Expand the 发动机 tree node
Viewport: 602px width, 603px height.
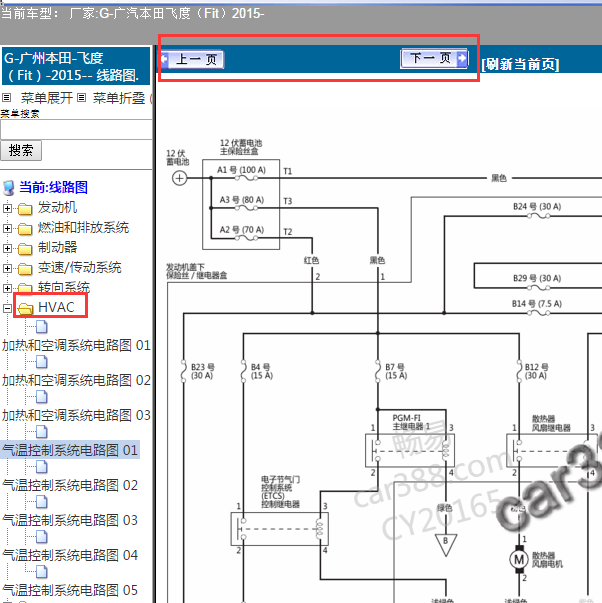[7, 208]
